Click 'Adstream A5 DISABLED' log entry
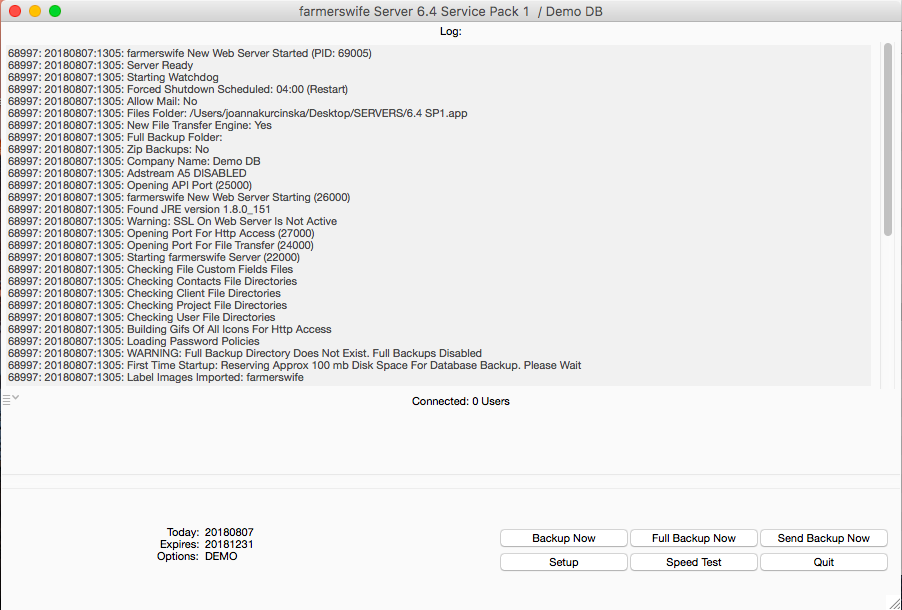 tap(127, 173)
